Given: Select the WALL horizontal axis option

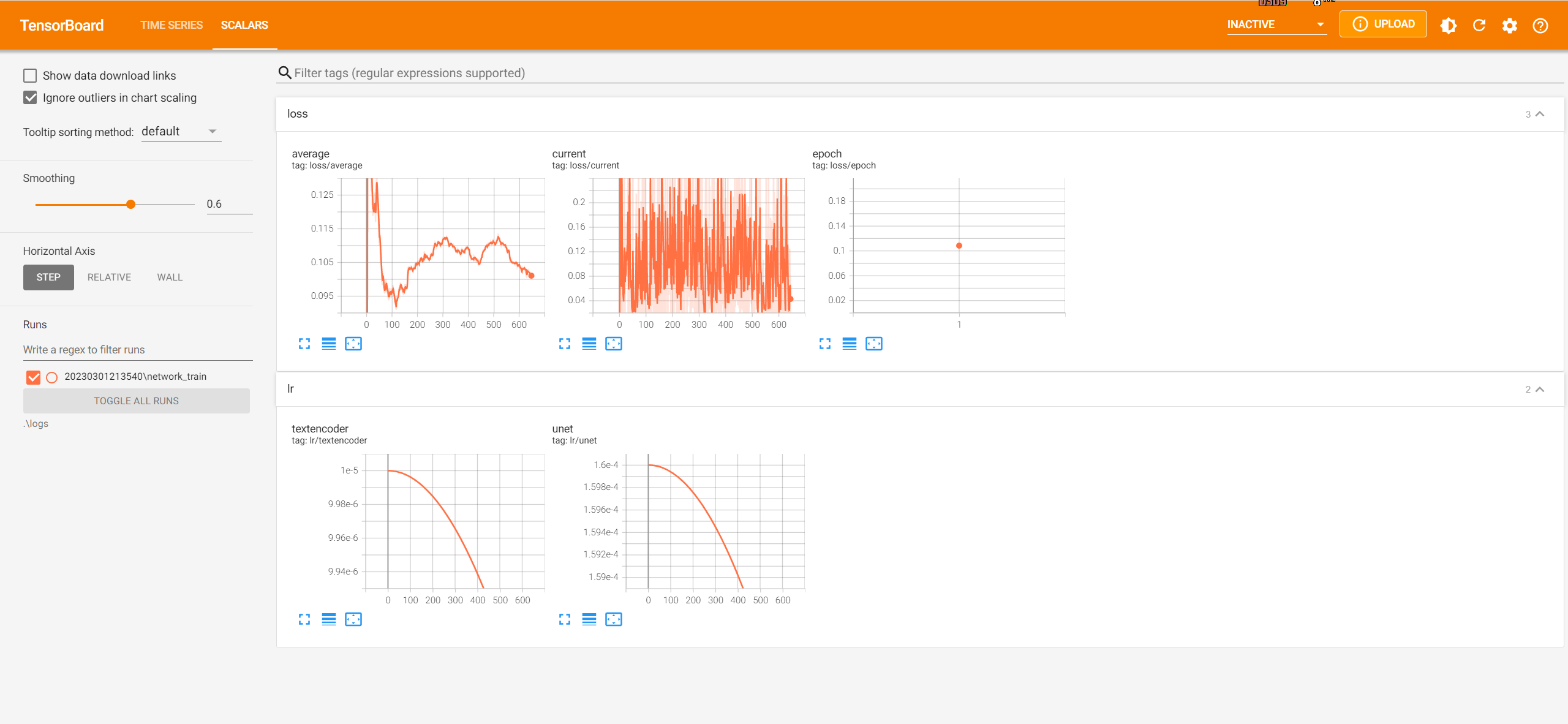Looking at the screenshot, I should pos(169,277).
